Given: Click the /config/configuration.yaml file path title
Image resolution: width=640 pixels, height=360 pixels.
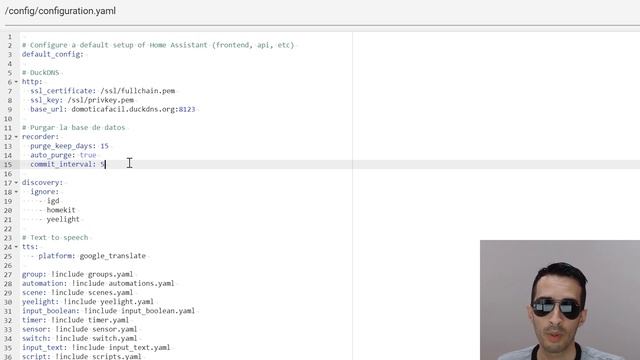Looking at the screenshot, I should pos(60,11).
